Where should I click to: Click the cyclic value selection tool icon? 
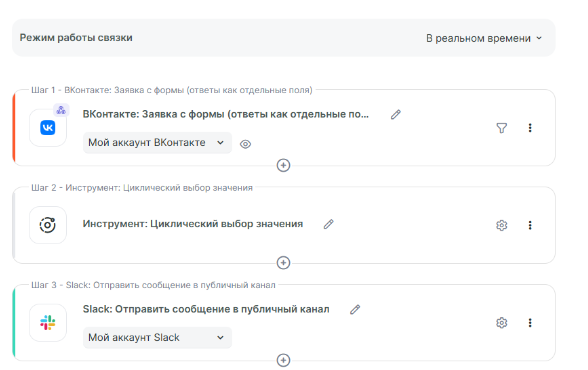point(48,225)
